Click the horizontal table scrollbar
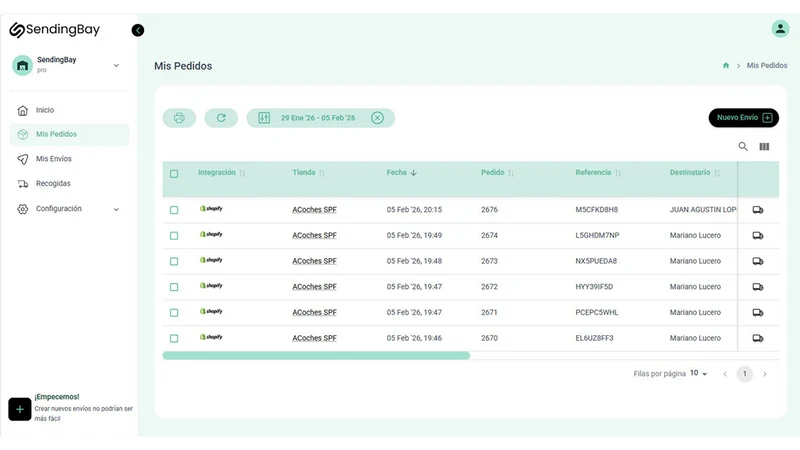The image size is (800, 450). click(316, 356)
